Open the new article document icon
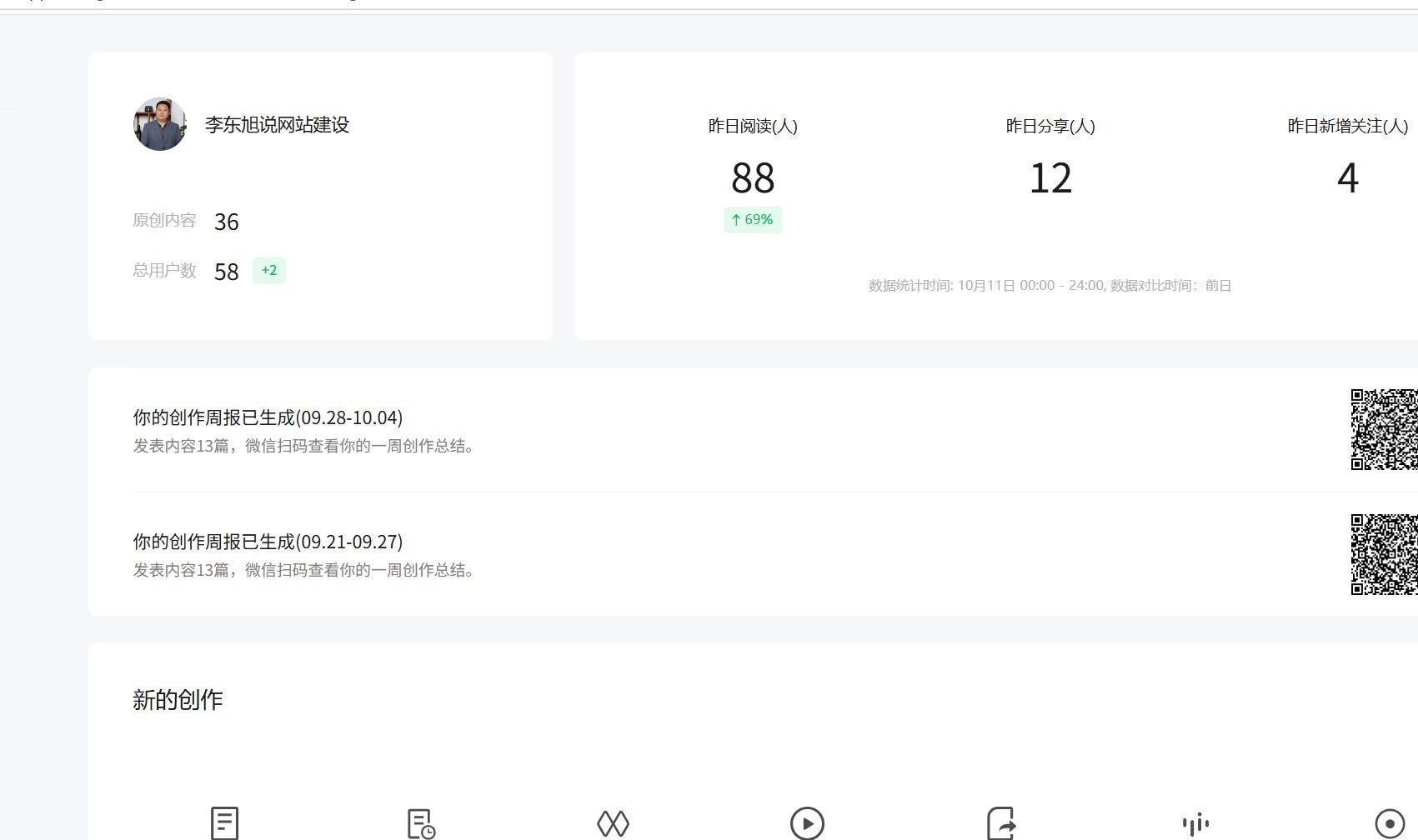The height and width of the screenshot is (840, 1418). (224, 822)
